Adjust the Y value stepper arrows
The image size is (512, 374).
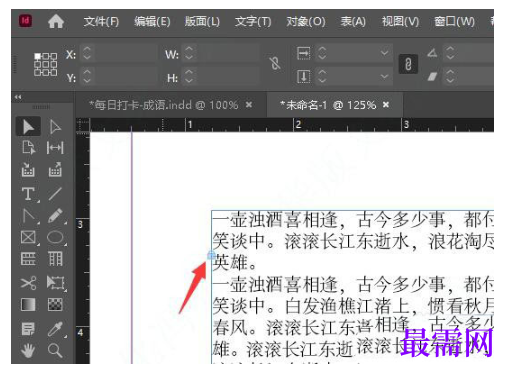(87, 77)
